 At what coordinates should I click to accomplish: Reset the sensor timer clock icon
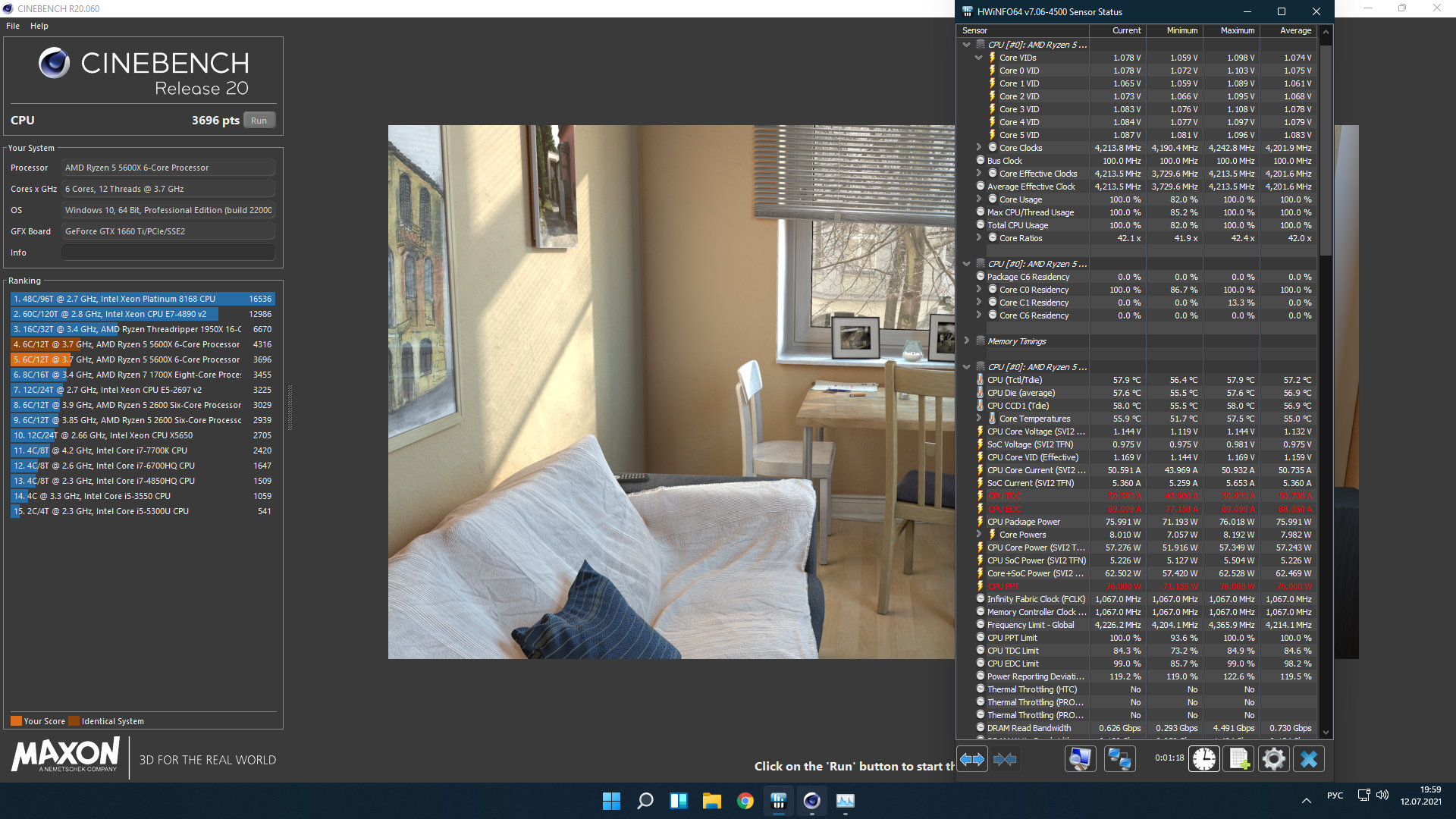click(x=1203, y=759)
